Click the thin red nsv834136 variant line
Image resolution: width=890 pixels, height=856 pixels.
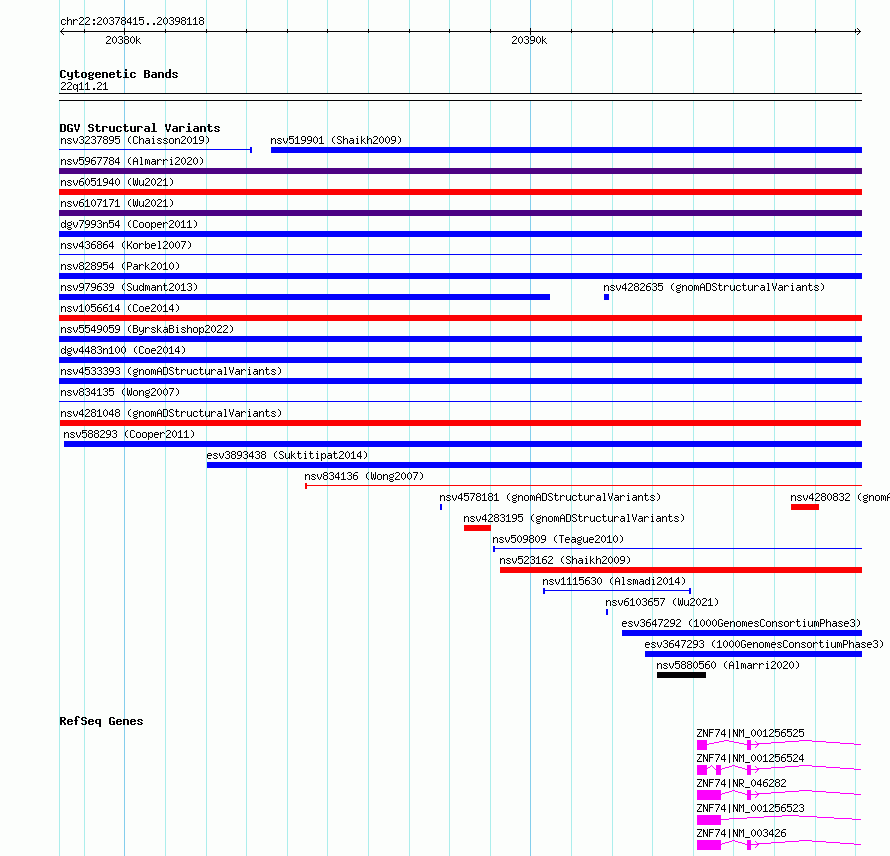(583, 486)
